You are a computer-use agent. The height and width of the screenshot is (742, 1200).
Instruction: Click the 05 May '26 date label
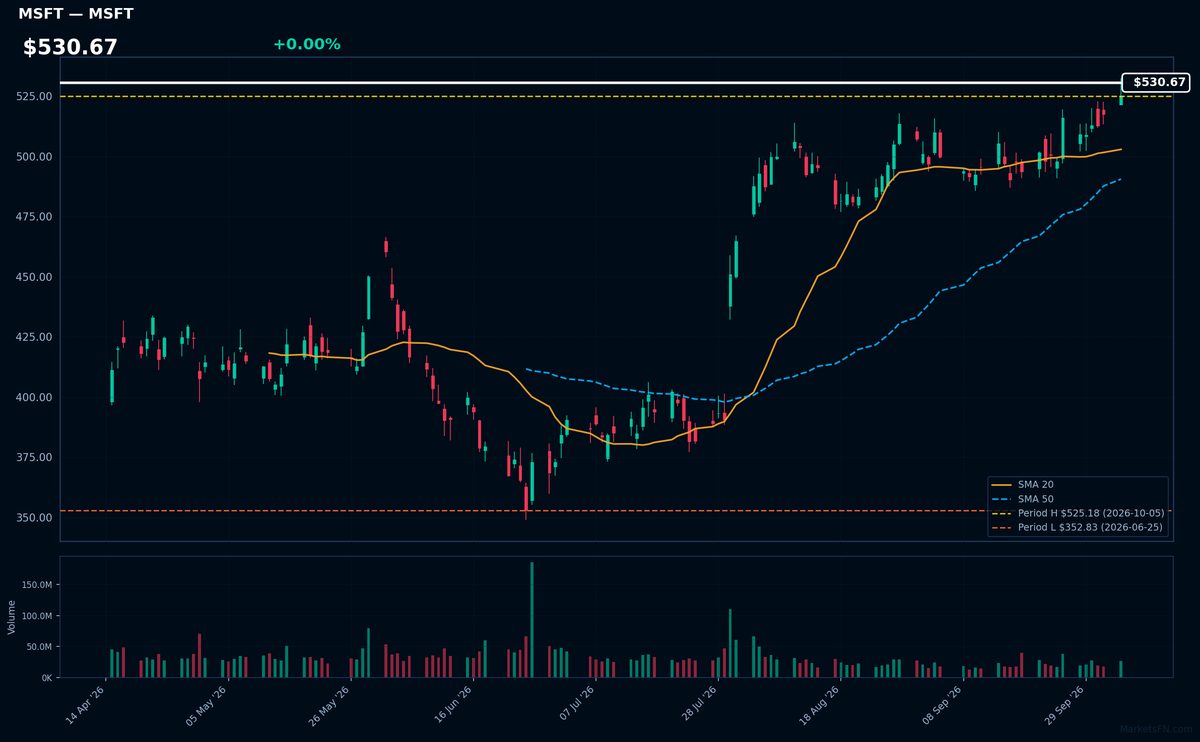[x=206, y=705]
